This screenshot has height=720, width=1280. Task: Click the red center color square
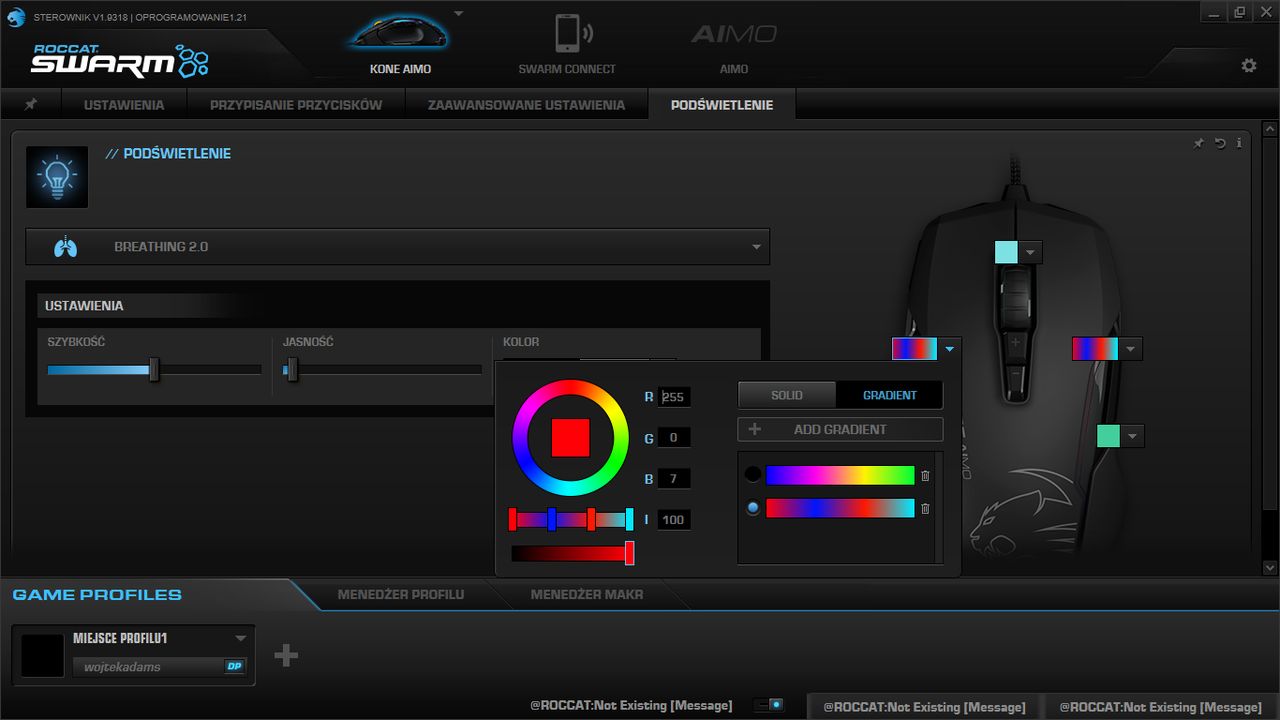pos(570,437)
